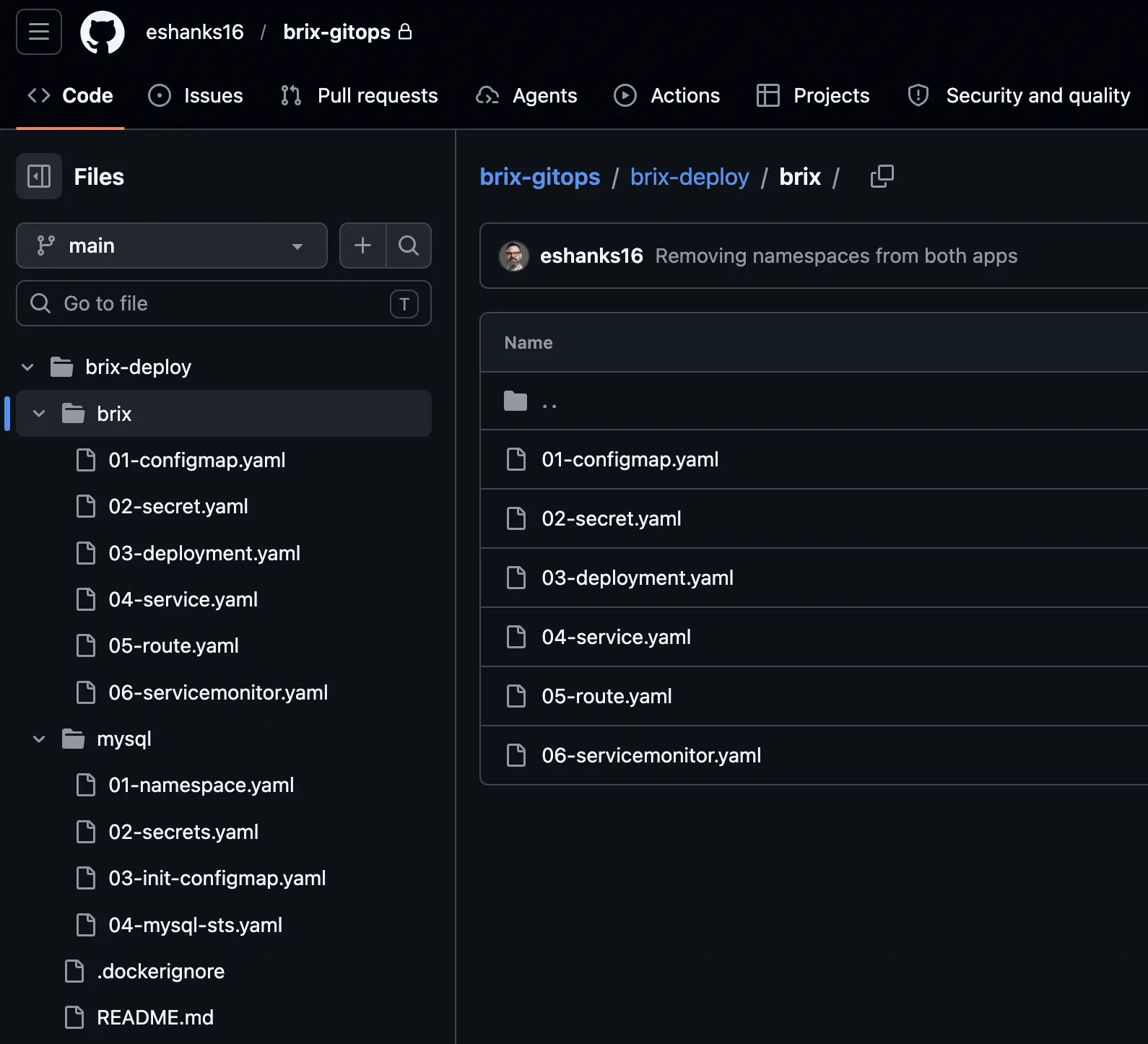The image size is (1148, 1044).
Task: Collapse the mysql folder chevron
Action: click(x=39, y=739)
